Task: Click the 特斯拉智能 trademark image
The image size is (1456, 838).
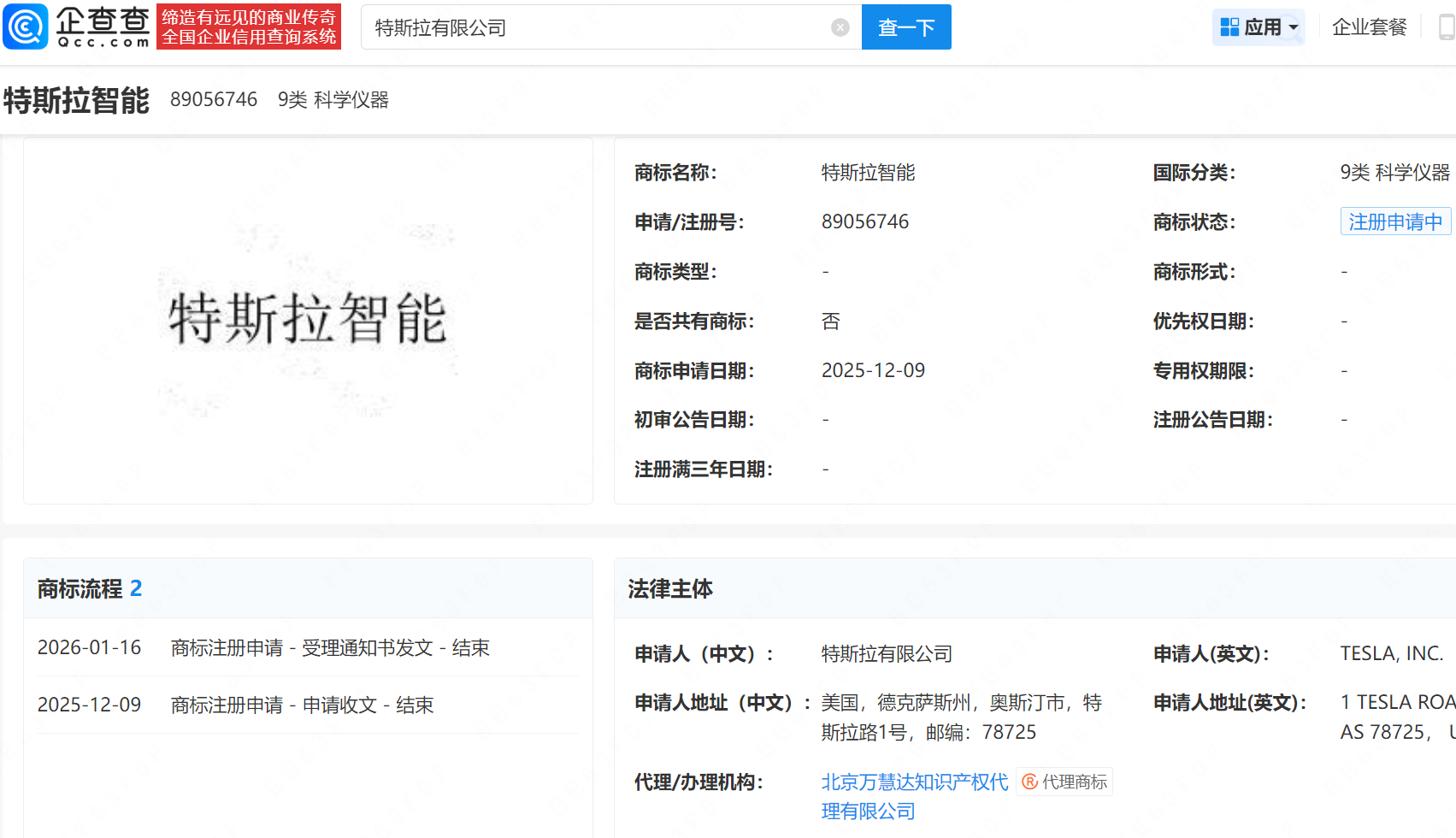Action: [x=308, y=320]
